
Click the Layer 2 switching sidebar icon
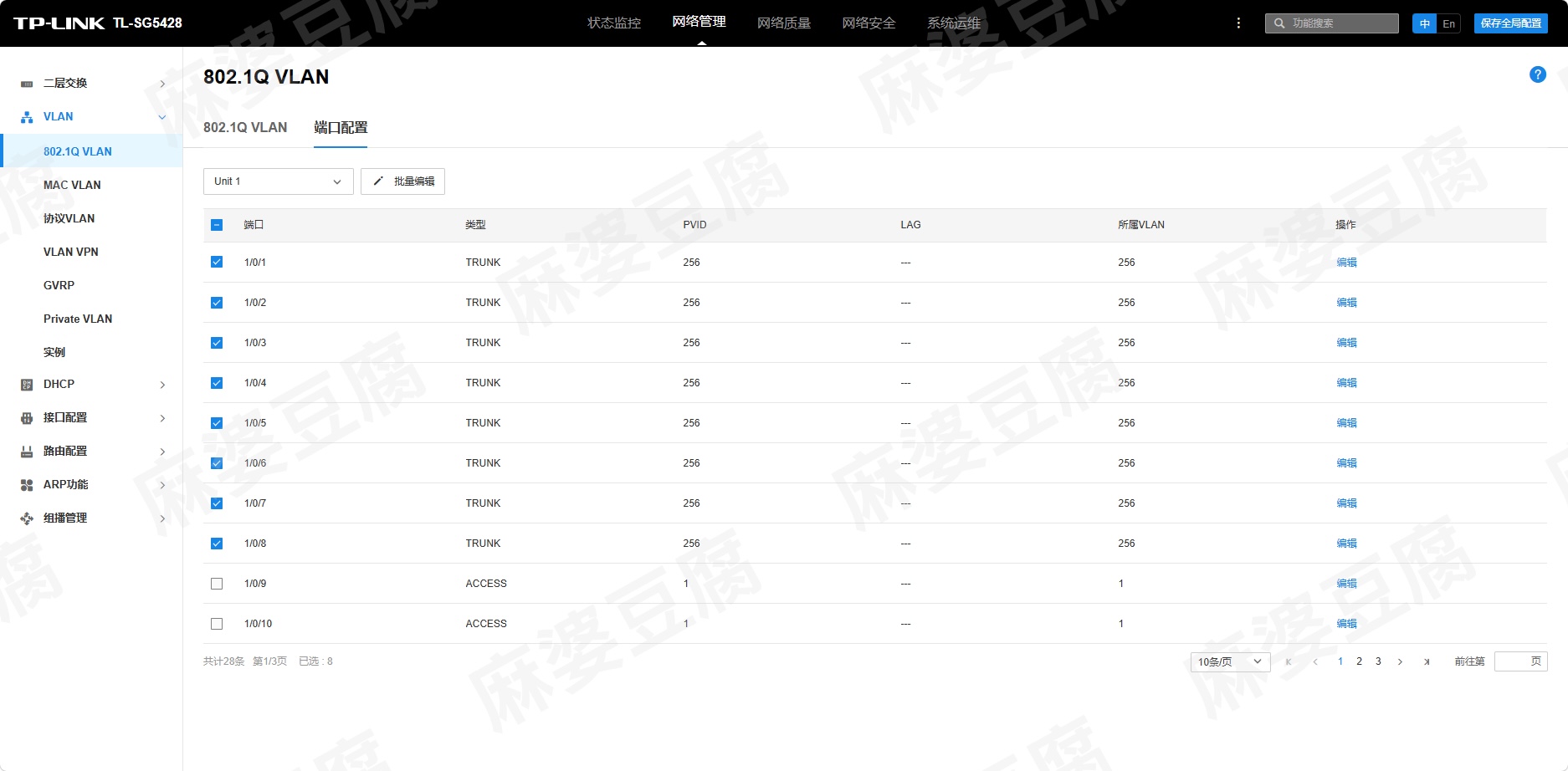[x=27, y=84]
